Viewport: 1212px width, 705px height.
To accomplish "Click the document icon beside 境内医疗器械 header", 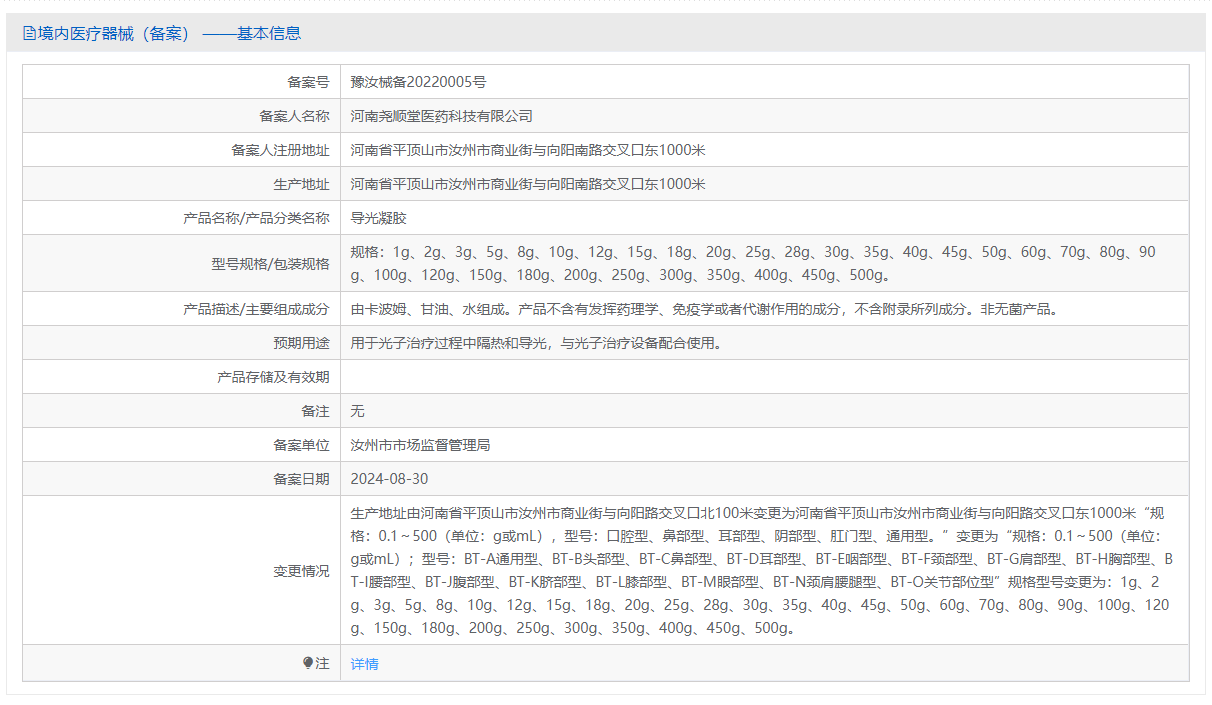I will (29, 33).
